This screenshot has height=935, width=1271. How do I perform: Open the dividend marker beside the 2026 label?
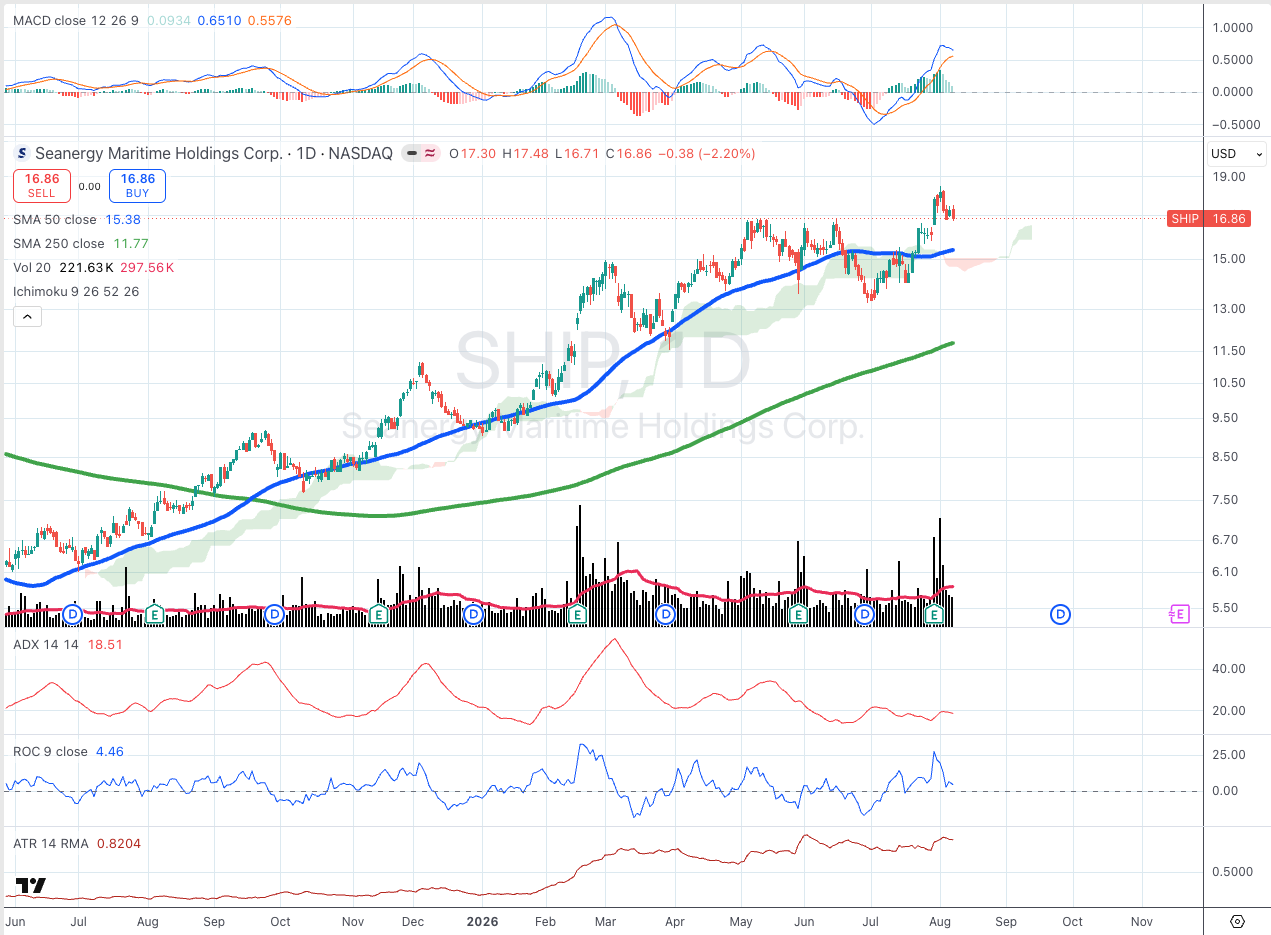point(473,613)
